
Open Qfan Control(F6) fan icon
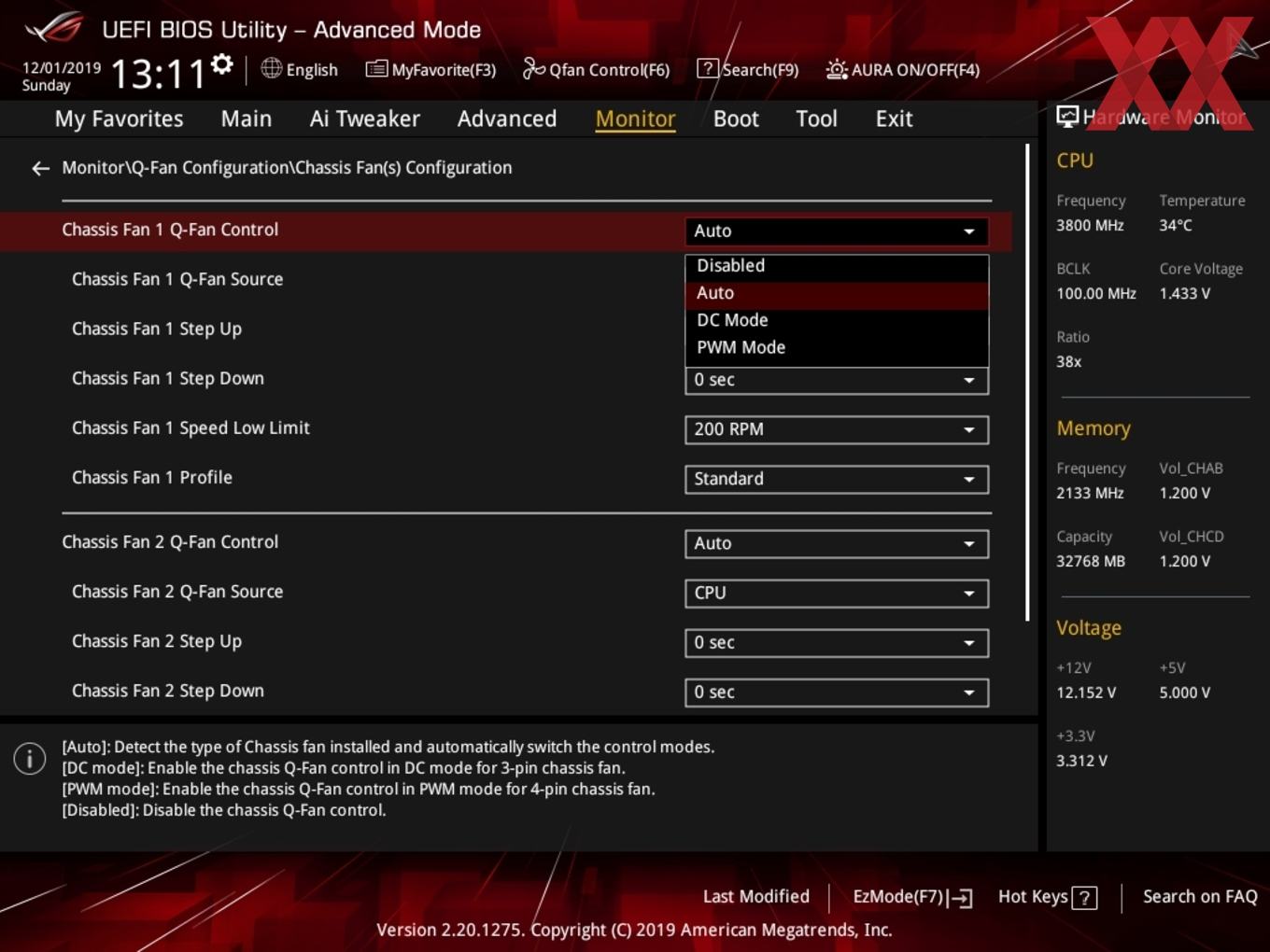click(x=534, y=69)
